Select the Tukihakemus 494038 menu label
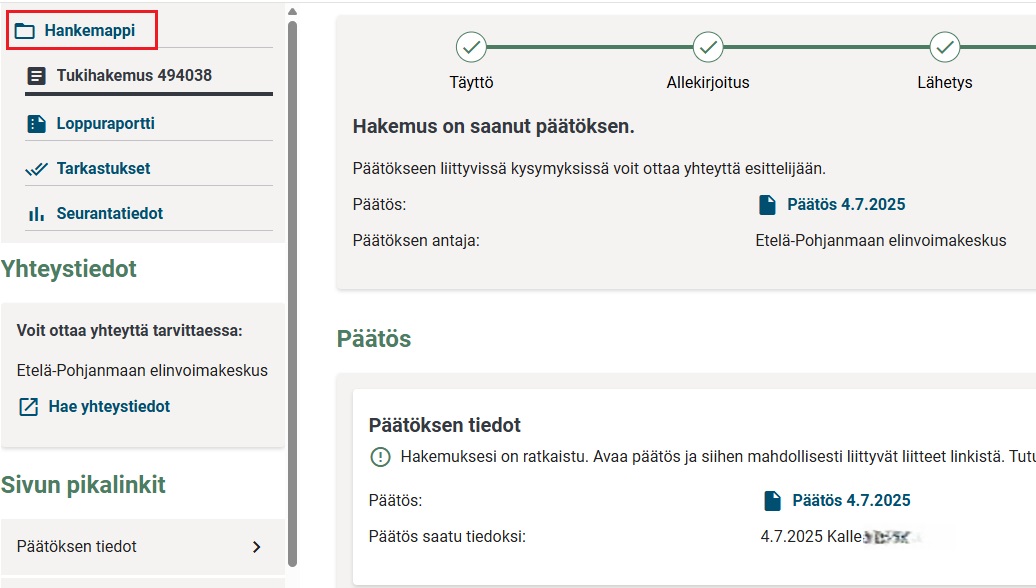 (134, 75)
